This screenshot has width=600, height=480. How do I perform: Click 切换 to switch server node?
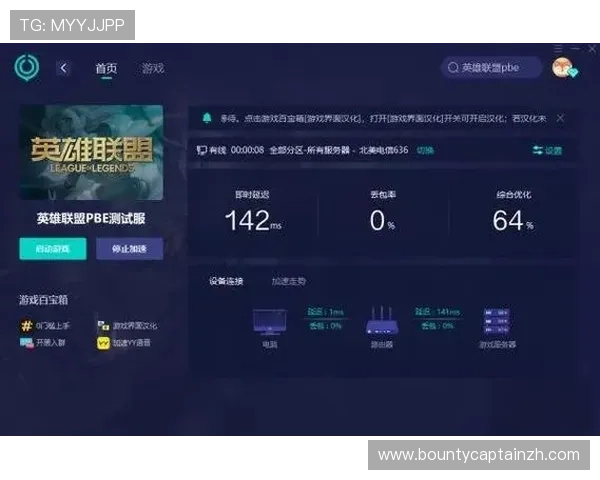[425, 150]
